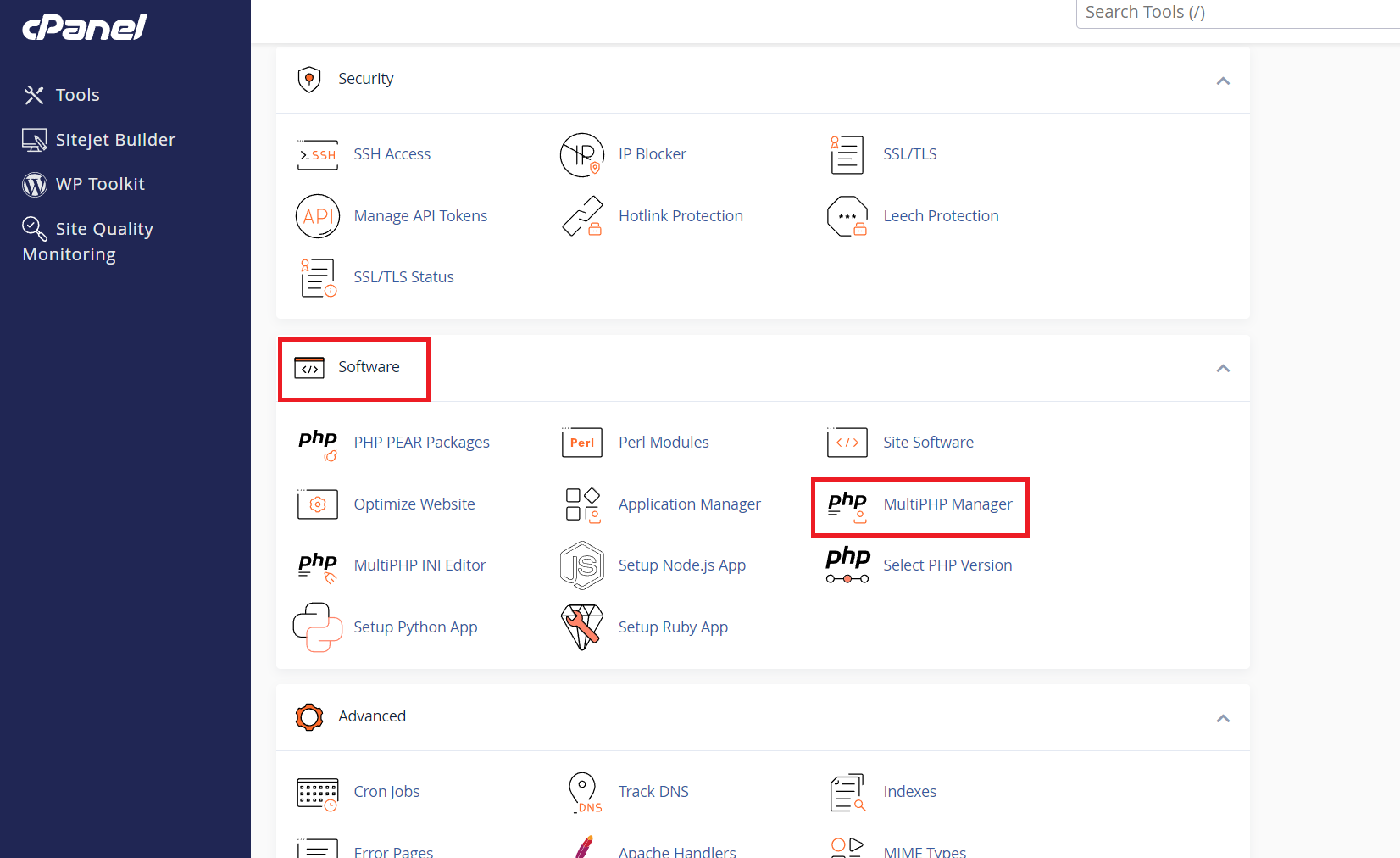Screen dimensions: 1400x858
Task: Open the MultiPHP INI Editor link
Action: 419,565
